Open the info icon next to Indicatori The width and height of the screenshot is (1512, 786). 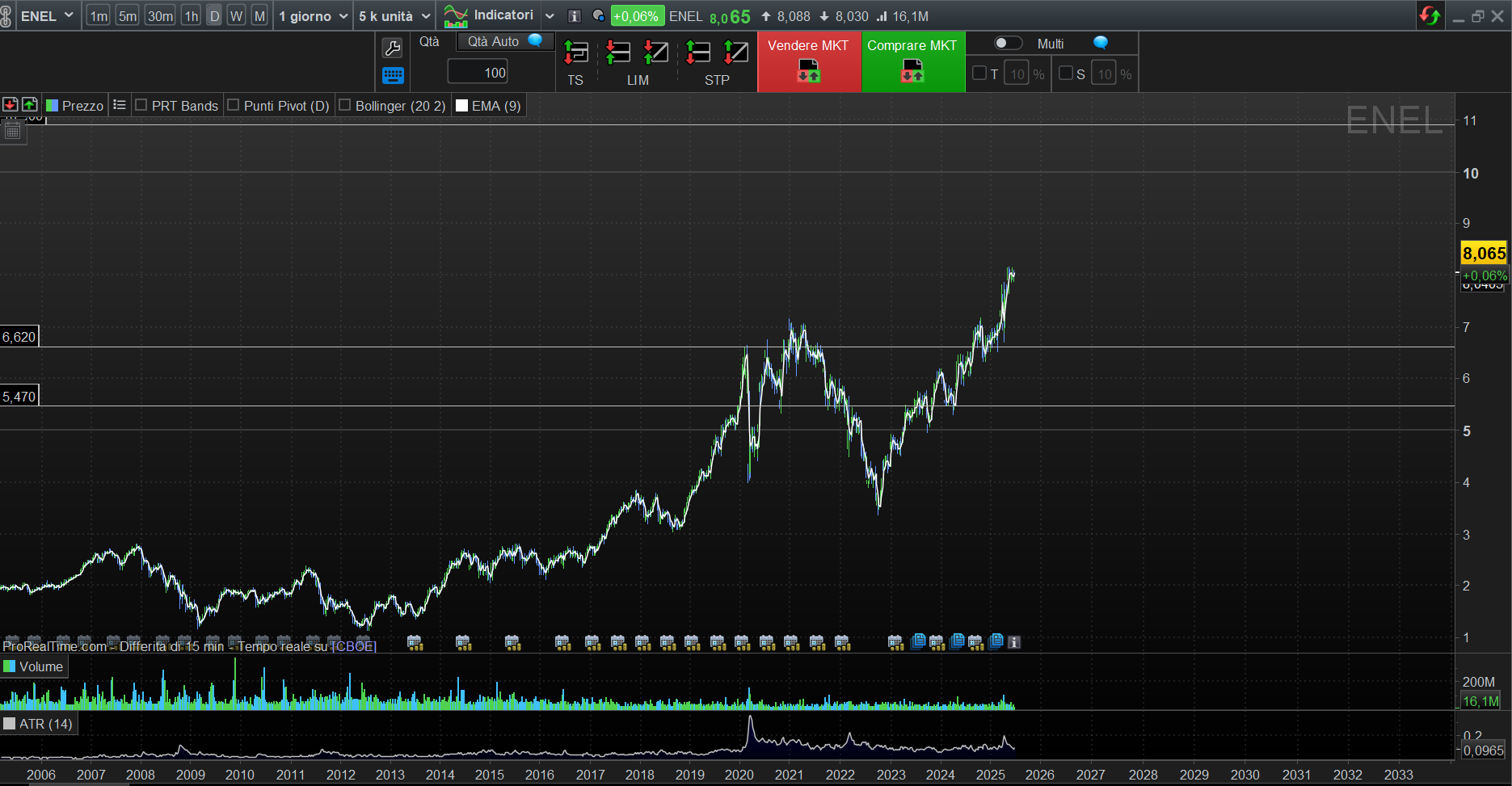coord(575,16)
